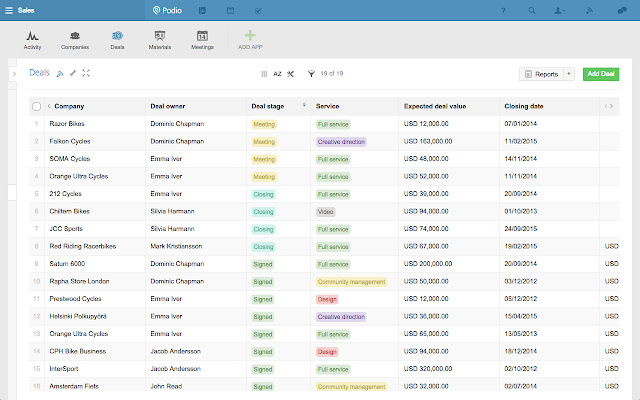Click the feed icon beside Deals
This screenshot has height=400, width=640.
[60, 74]
